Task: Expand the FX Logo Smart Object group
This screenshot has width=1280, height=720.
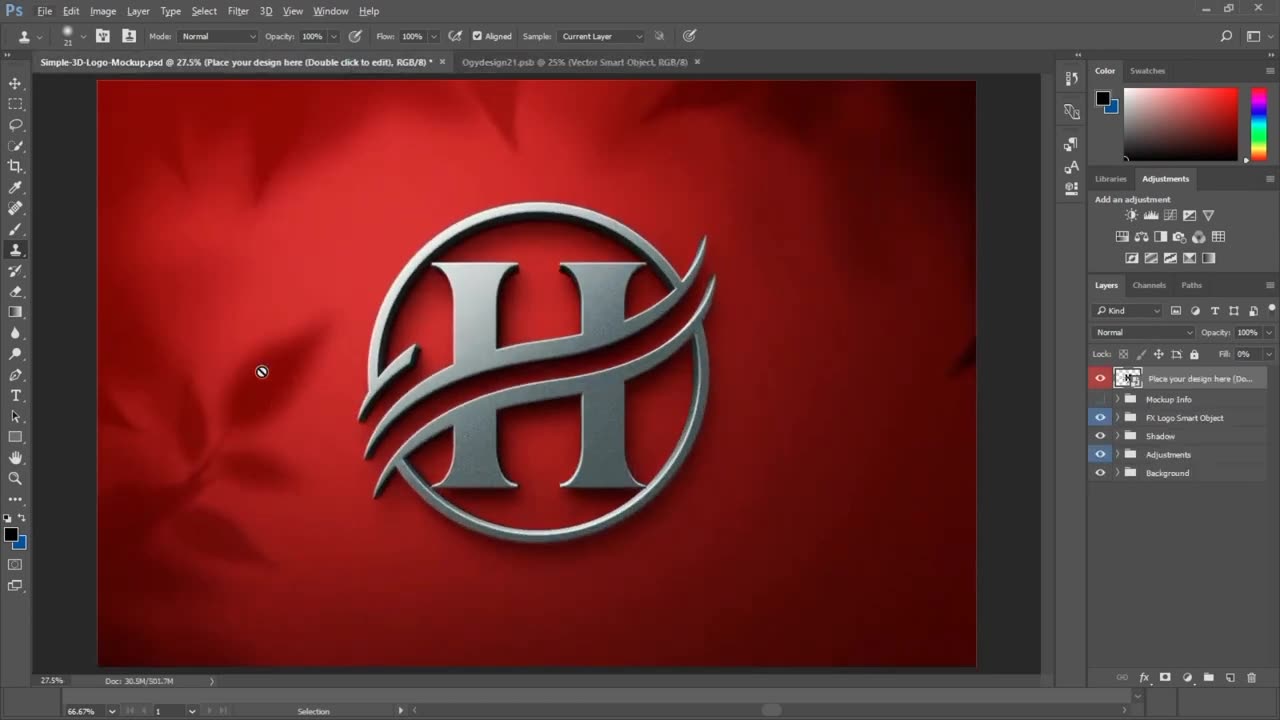Action: click(x=1117, y=417)
